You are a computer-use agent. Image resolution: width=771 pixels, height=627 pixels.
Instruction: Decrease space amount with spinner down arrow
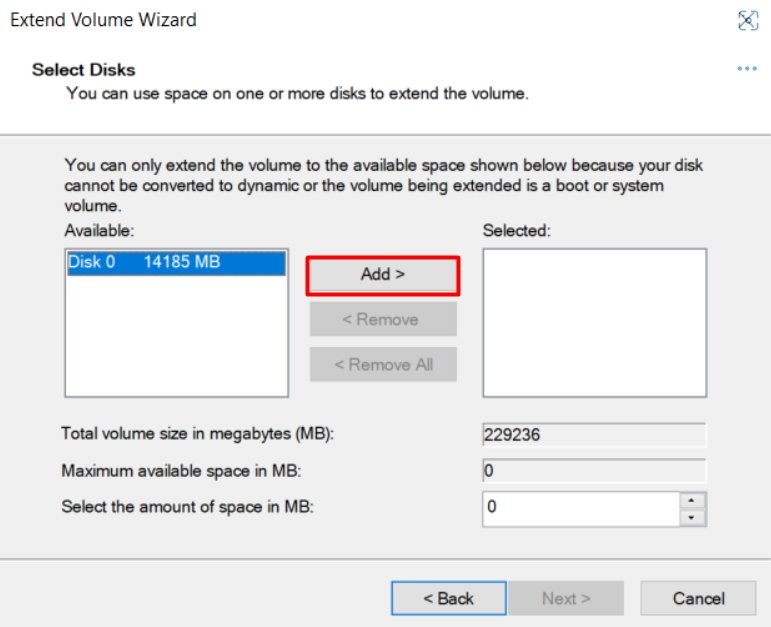click(x=692, y=517)
